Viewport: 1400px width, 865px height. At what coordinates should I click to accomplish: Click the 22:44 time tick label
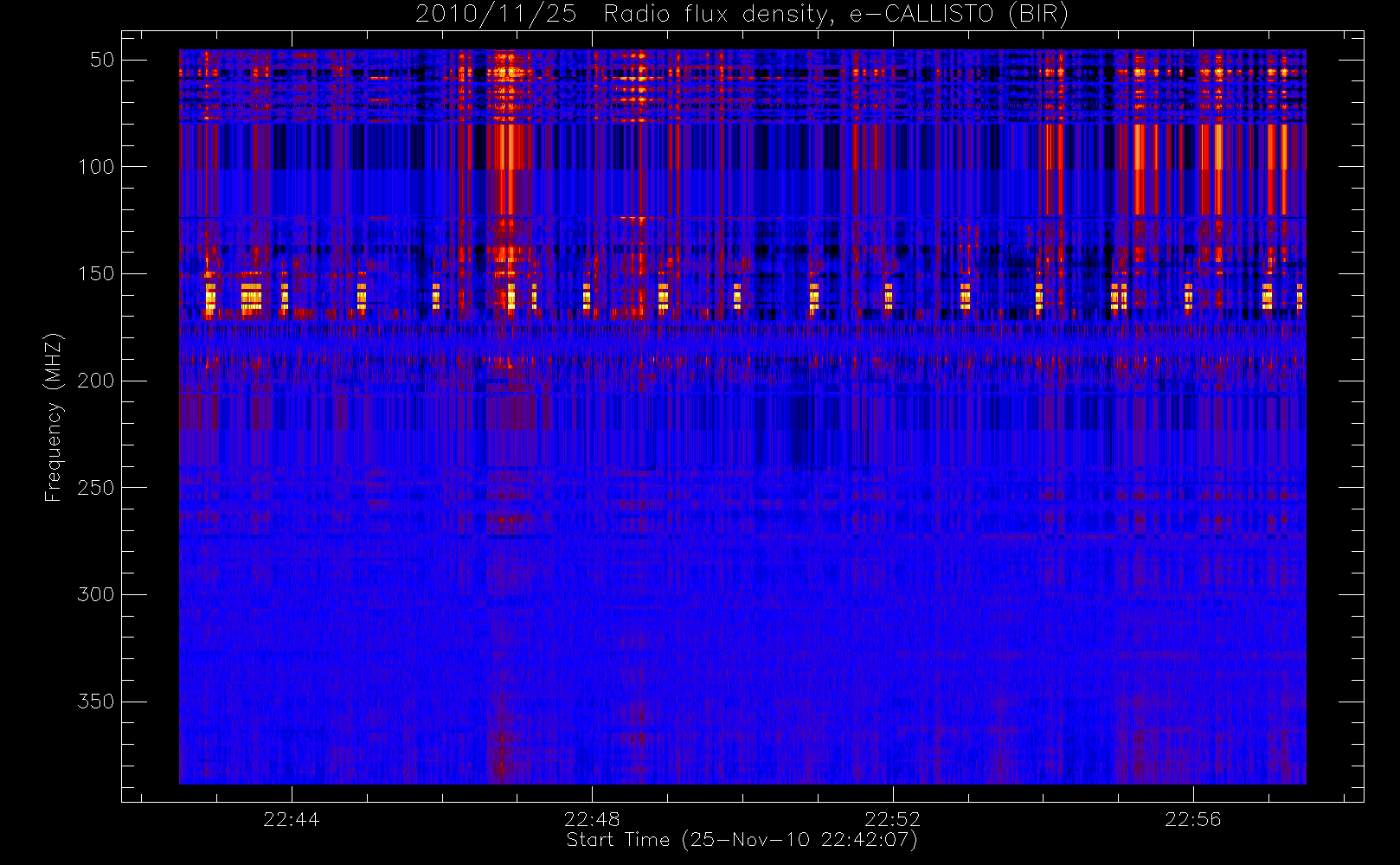pyautogui.click(x=291, y=819)
